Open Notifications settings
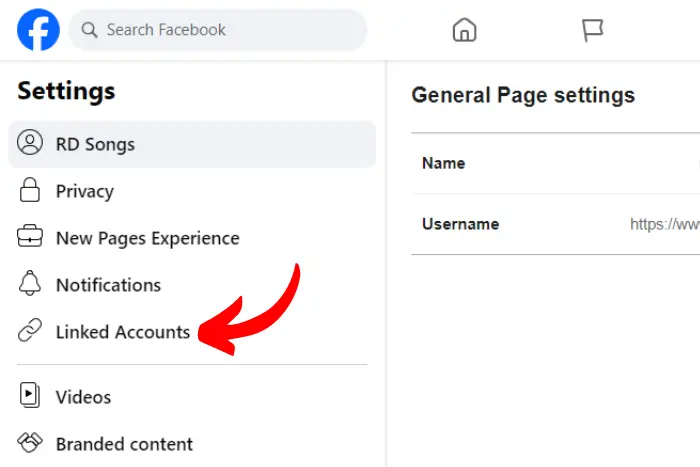The image size is (700, 467). (x=192, y=285)
